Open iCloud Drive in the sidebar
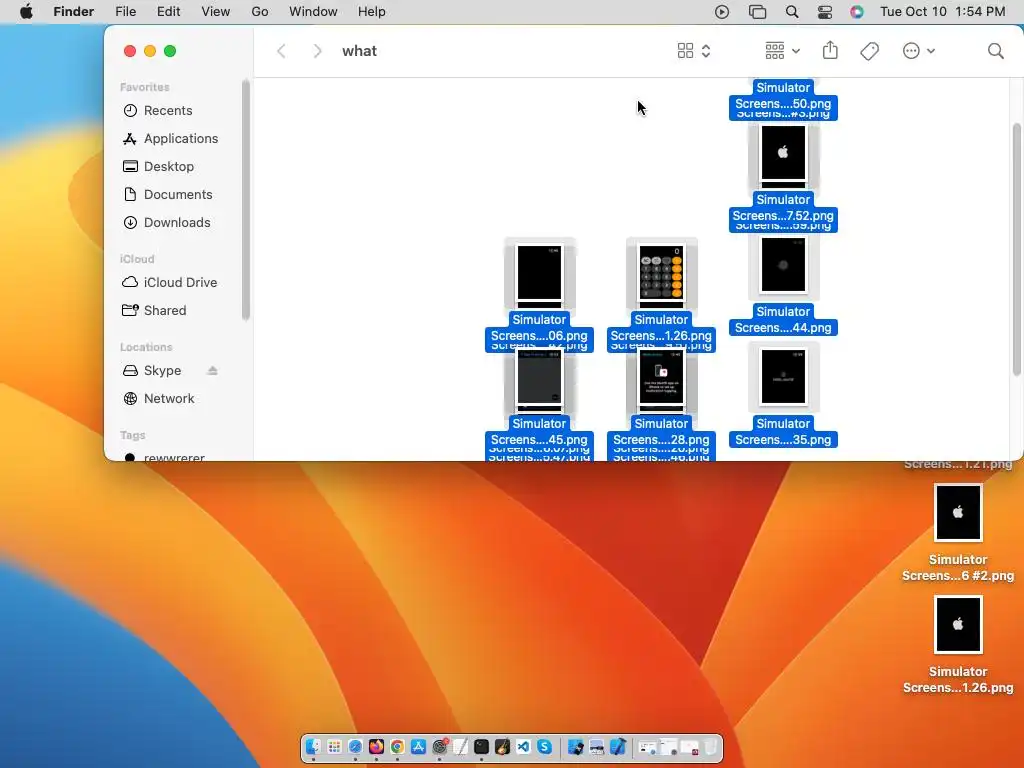Screen dimensions: 1024x768 [180, 282]
